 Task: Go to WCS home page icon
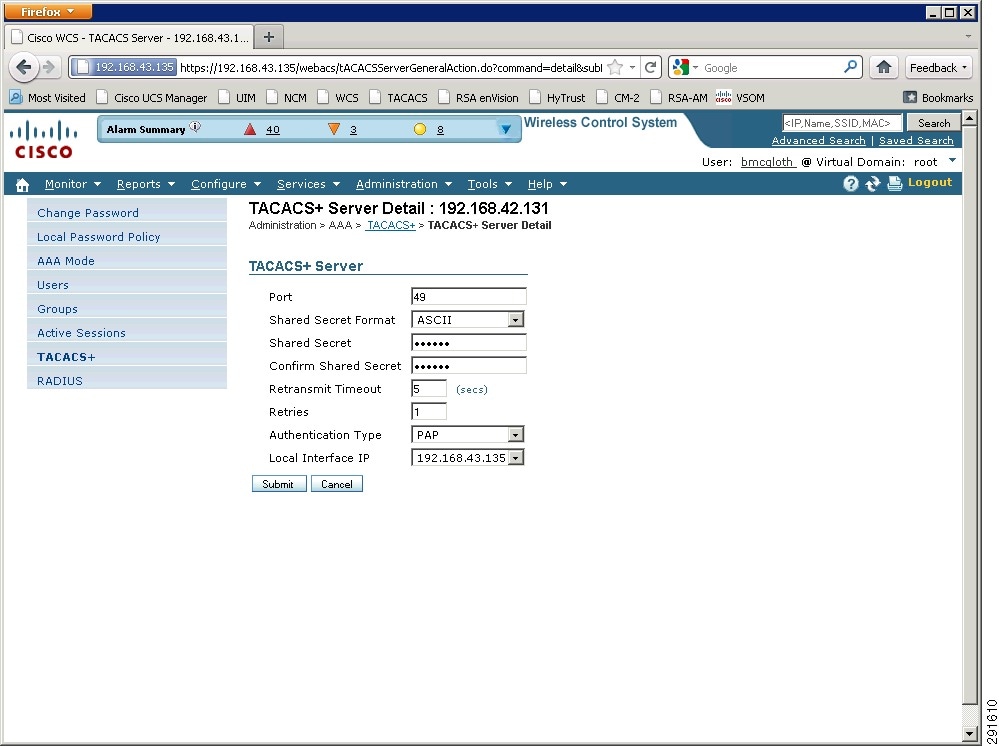pyautogui.click(x=22, y=185)
